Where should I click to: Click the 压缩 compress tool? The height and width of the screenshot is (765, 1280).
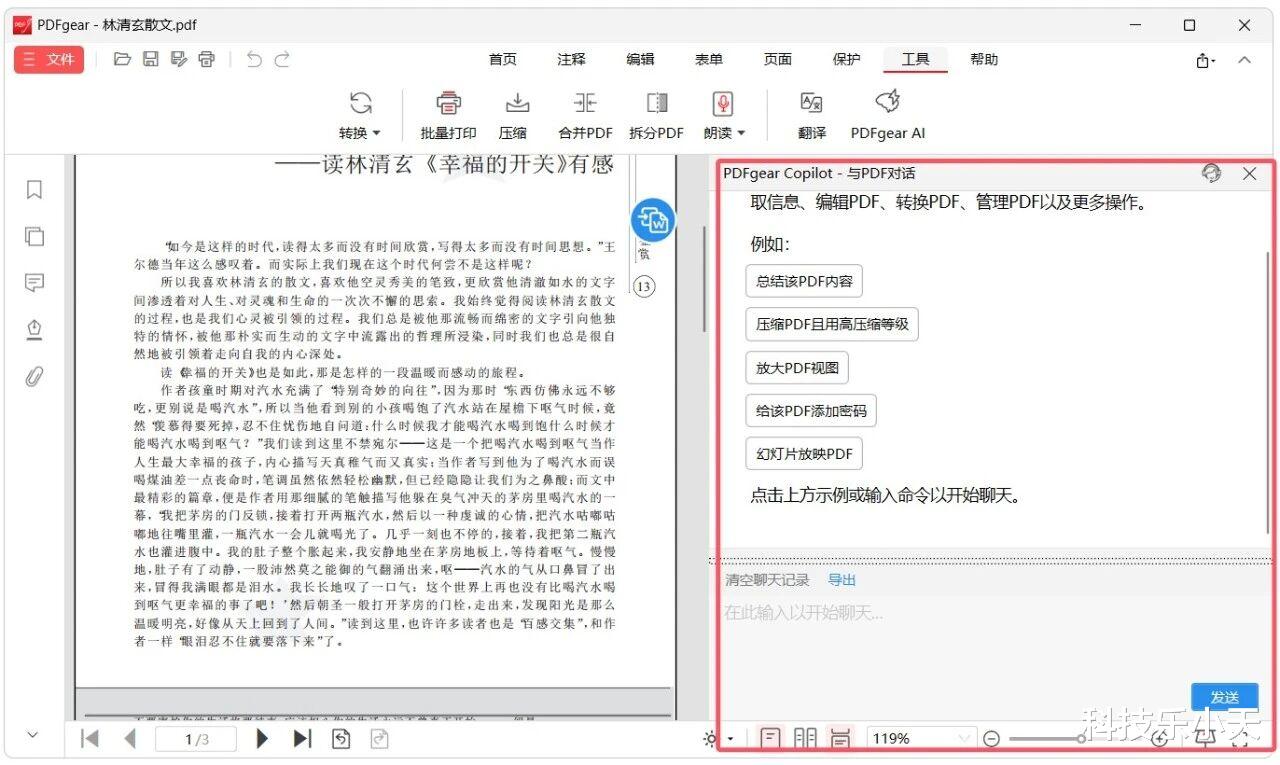pyautogui.click(x=514, y=115)
